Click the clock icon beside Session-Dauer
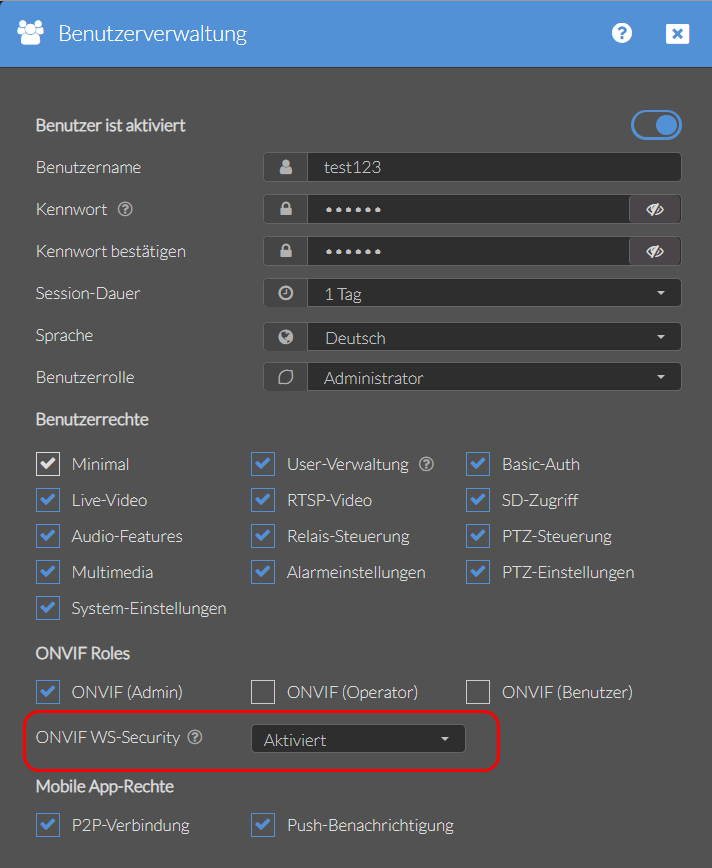This screenshot has height=868, width=712. point(286,293)
